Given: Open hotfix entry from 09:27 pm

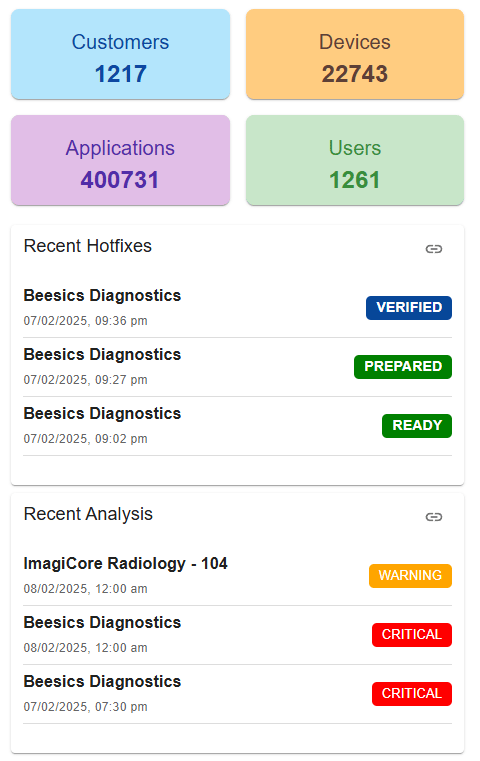Looking at the screenshot, I should [x=237, y=367].
